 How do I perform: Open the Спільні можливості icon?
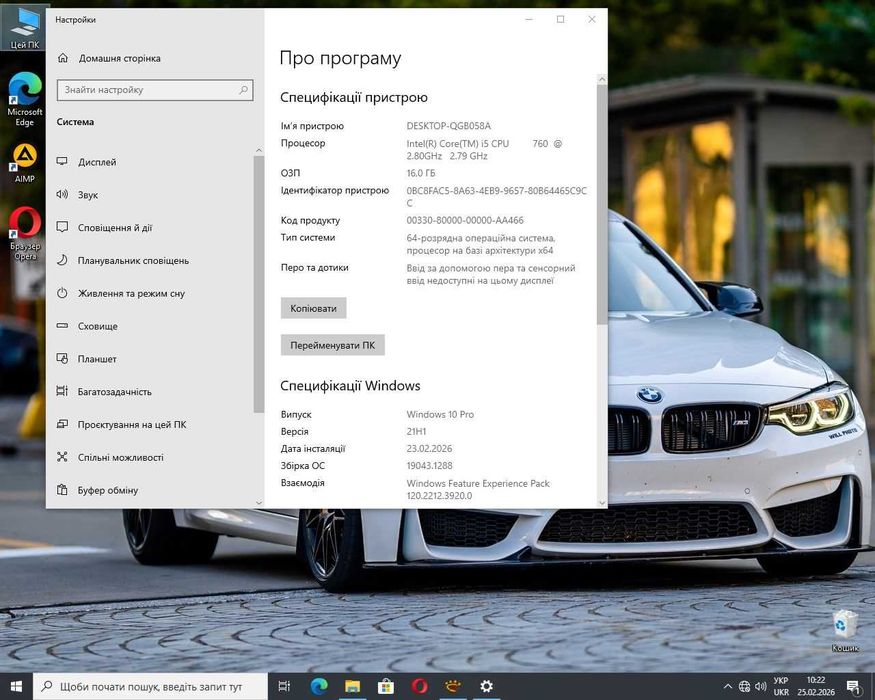(62, 457)
